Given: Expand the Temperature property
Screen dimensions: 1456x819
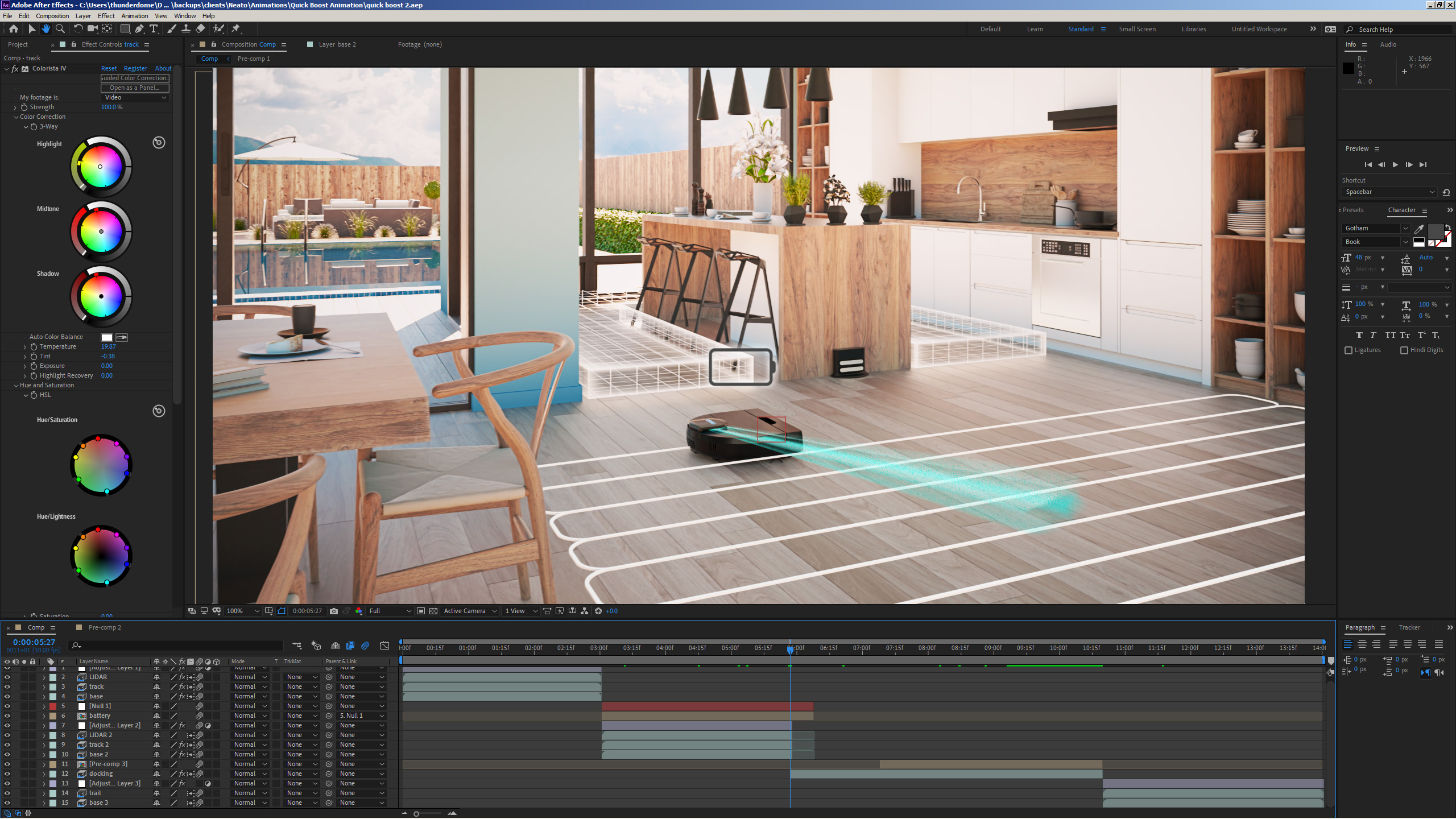Looking at the screenshot, I should tap(25, 346).
